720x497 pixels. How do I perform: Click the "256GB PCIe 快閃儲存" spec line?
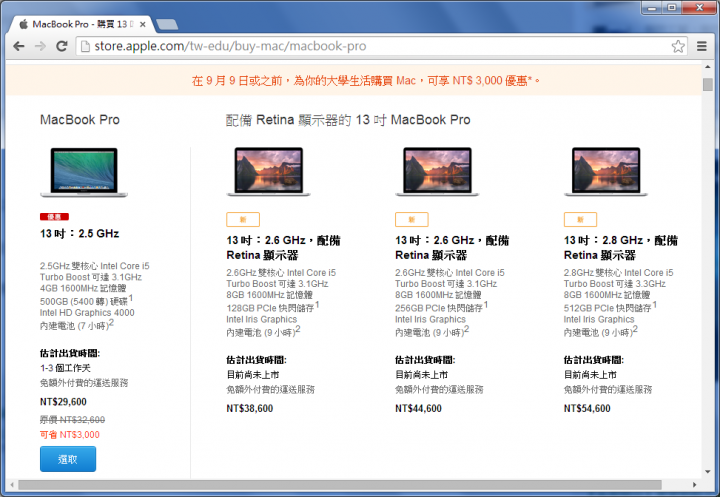click(441, 307)
